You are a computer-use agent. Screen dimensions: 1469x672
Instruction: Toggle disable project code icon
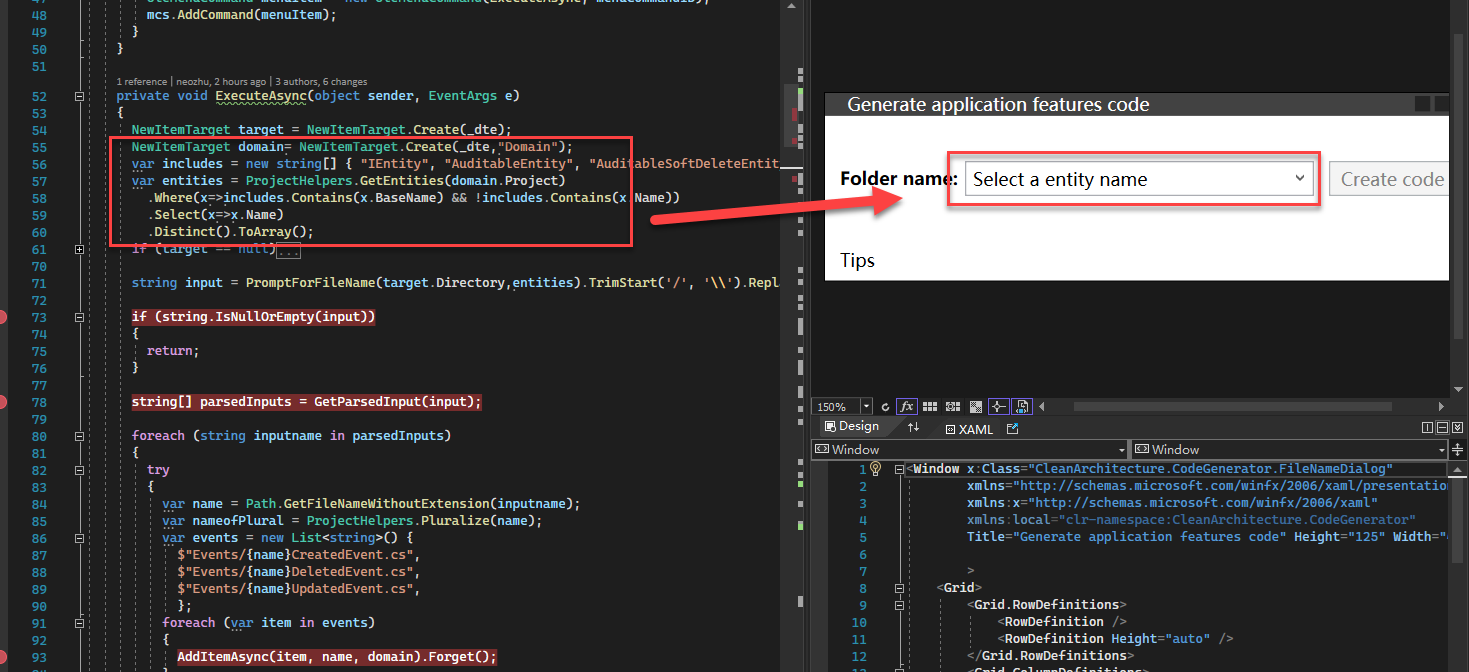click(1022, 407)
